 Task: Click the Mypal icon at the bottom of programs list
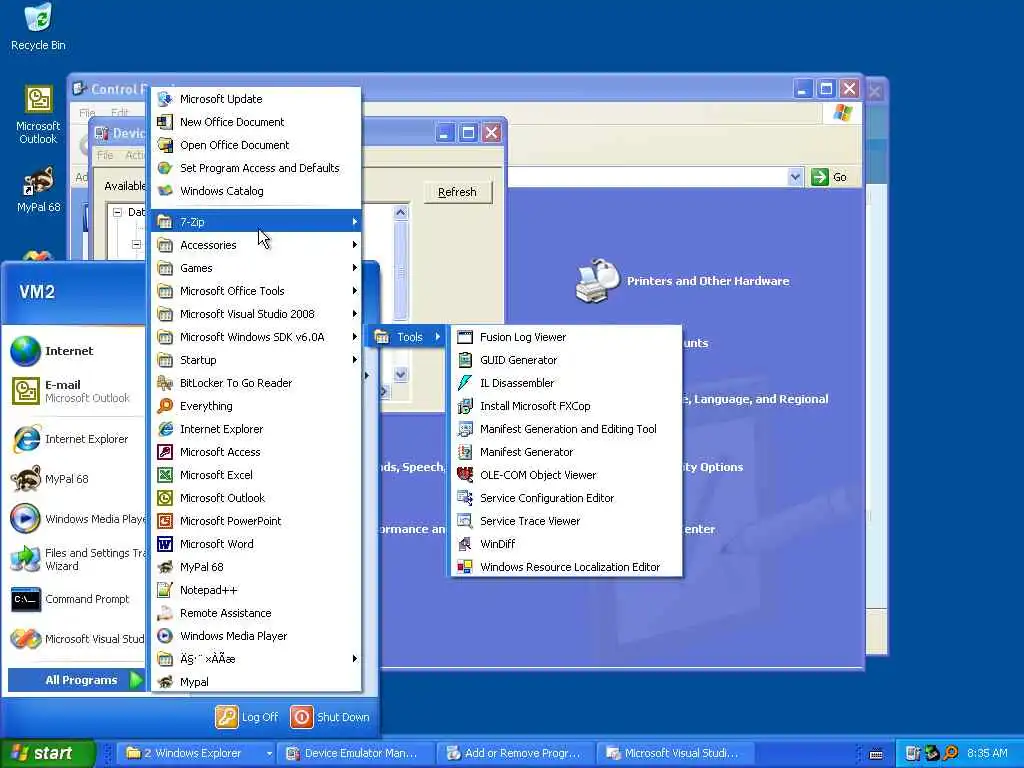point(165,682)
